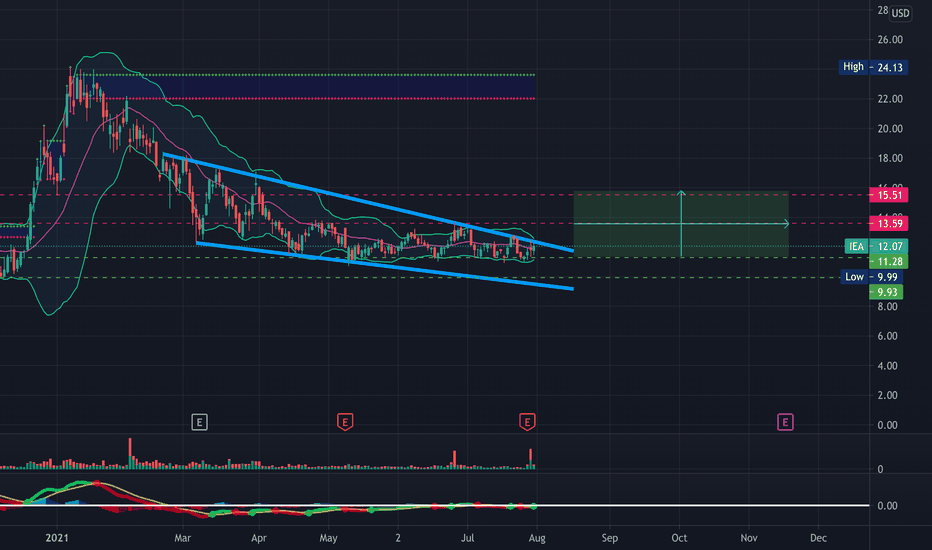
Task: Select the lower blue wedge trendline
Action: pyautogui.click(x=385, y=266)
